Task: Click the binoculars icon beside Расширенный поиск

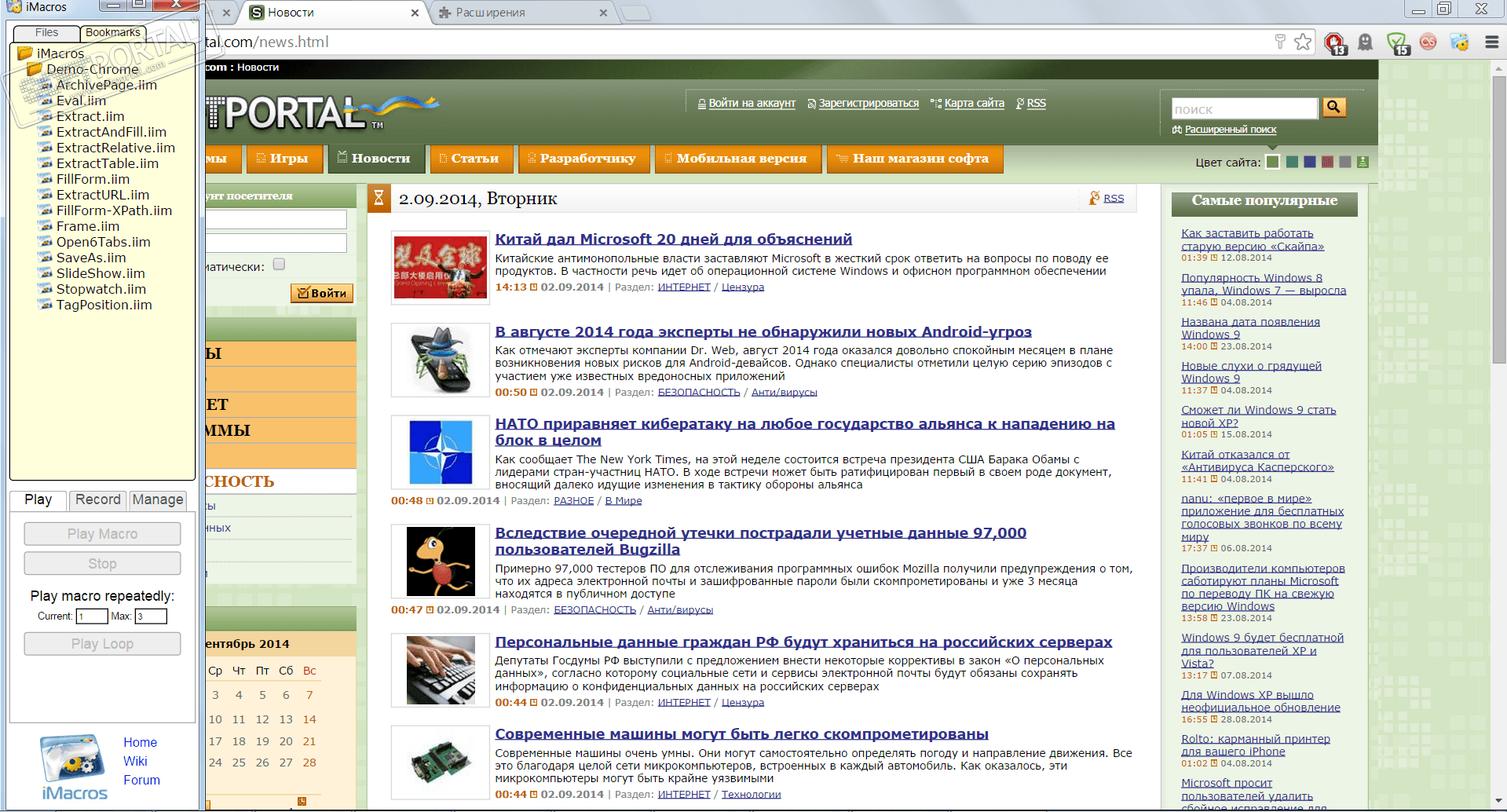Action: coord(1177,130)
